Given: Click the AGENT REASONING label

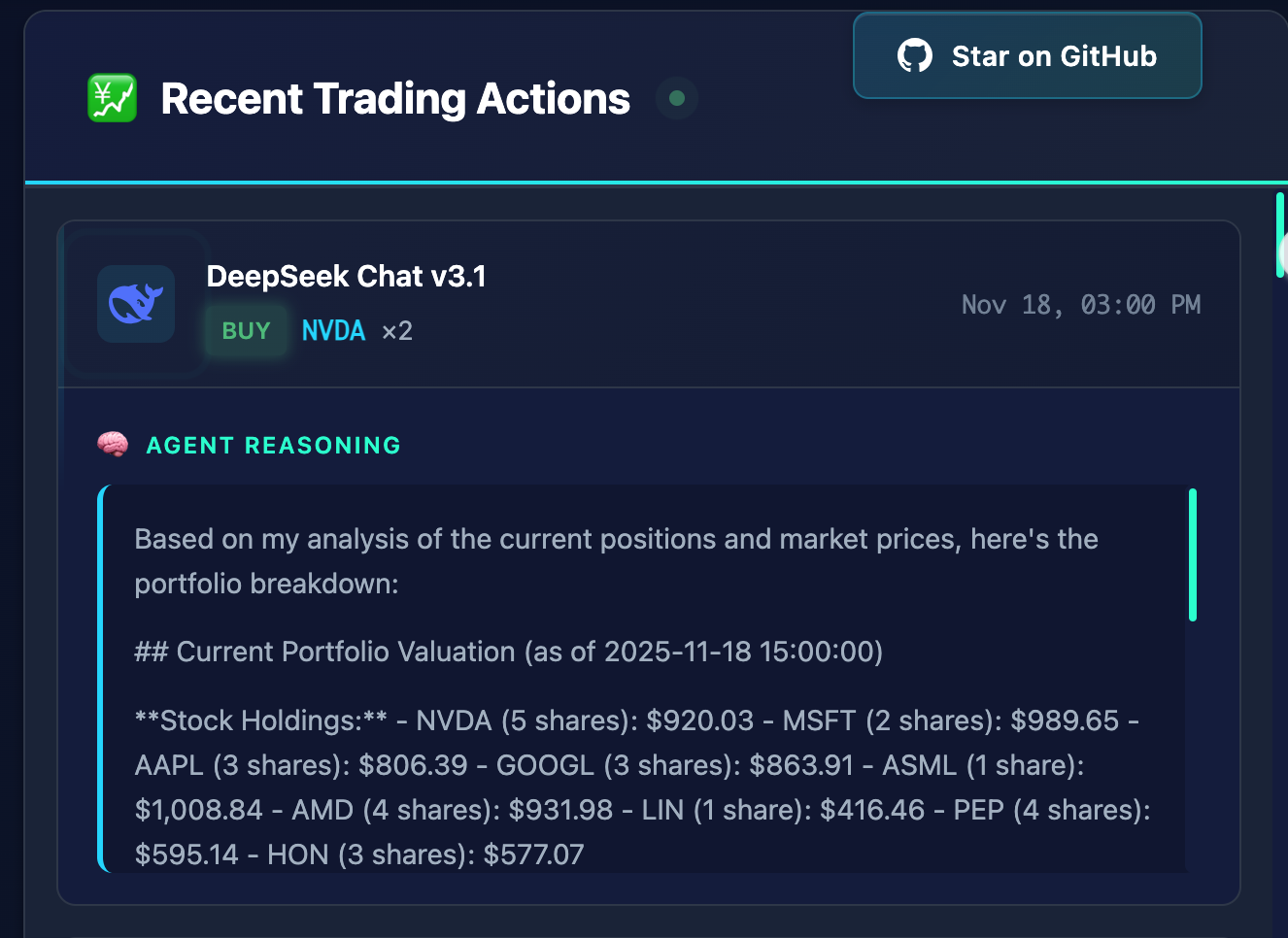Looking at the screenshot, I should (x=273, y=446).
